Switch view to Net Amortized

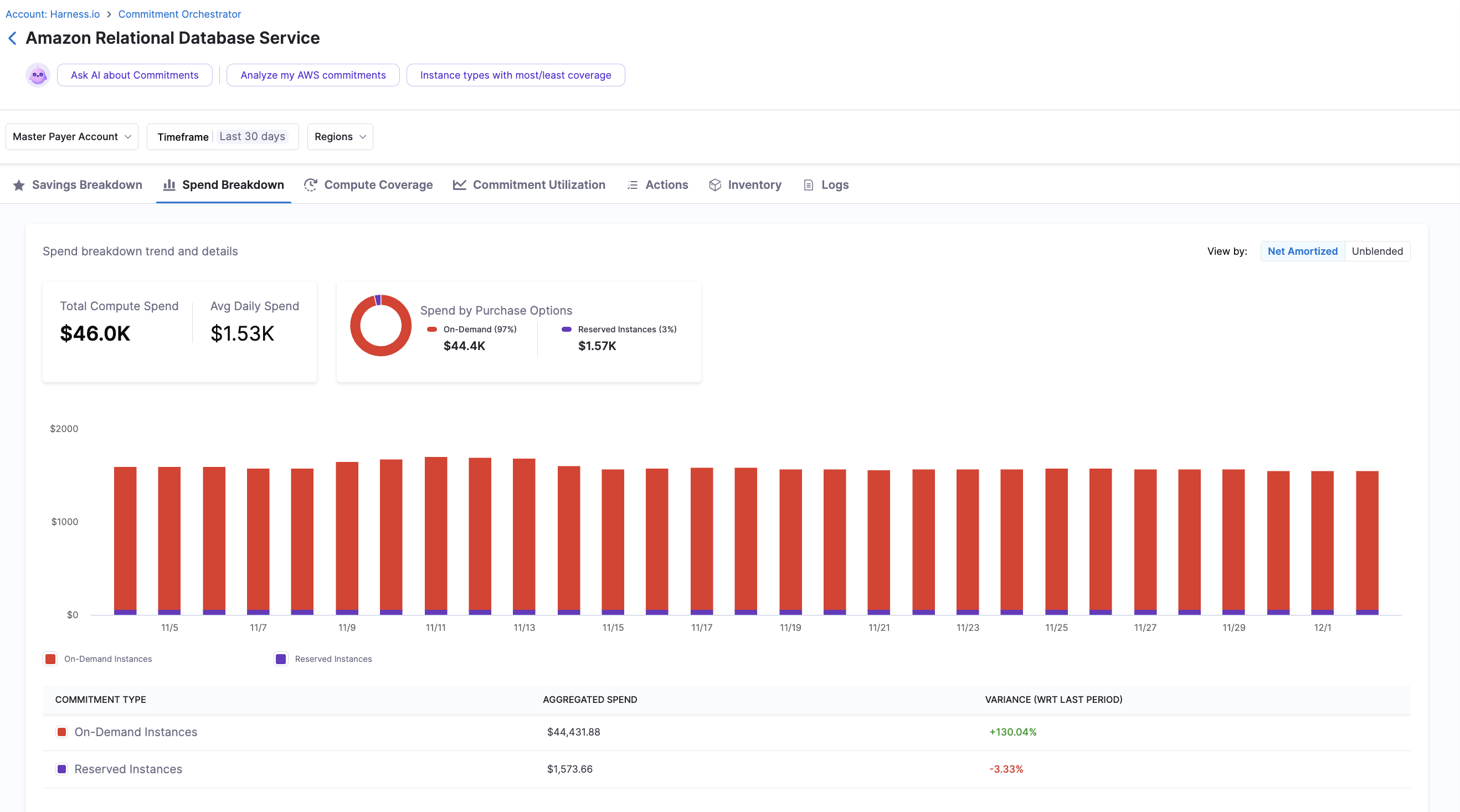(1302, 251)
